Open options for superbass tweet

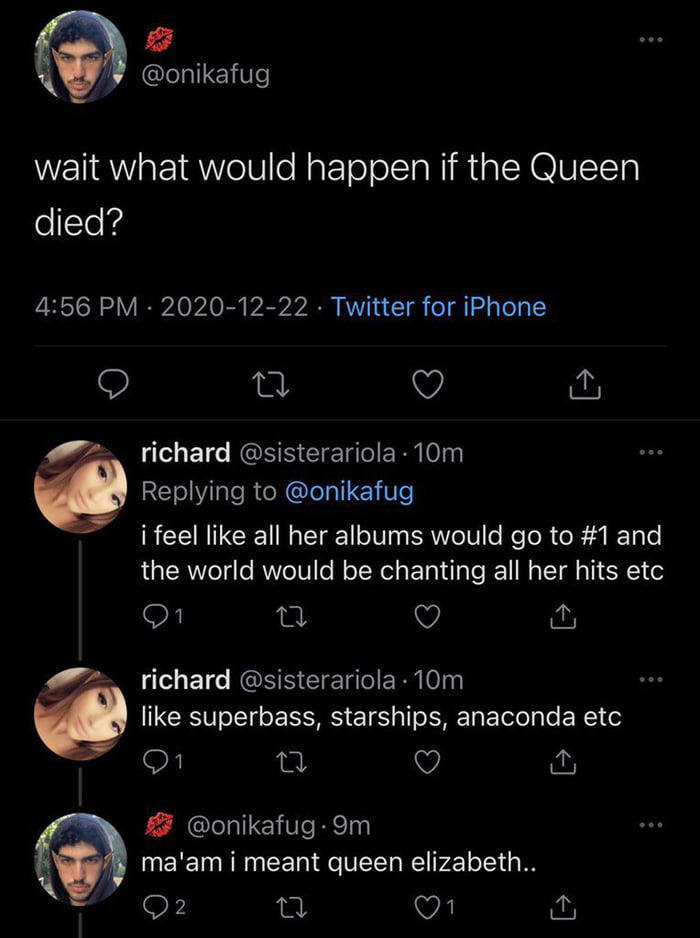coord(653,681)
